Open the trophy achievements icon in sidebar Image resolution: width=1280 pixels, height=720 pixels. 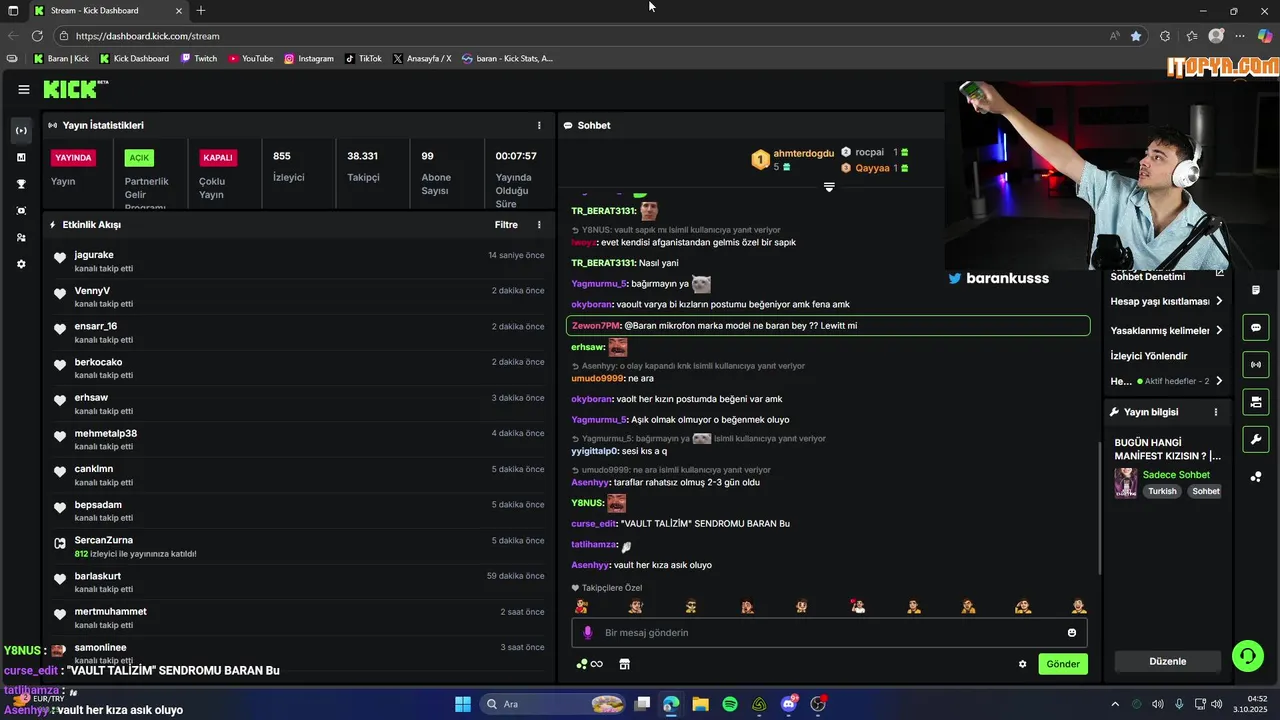21,184
